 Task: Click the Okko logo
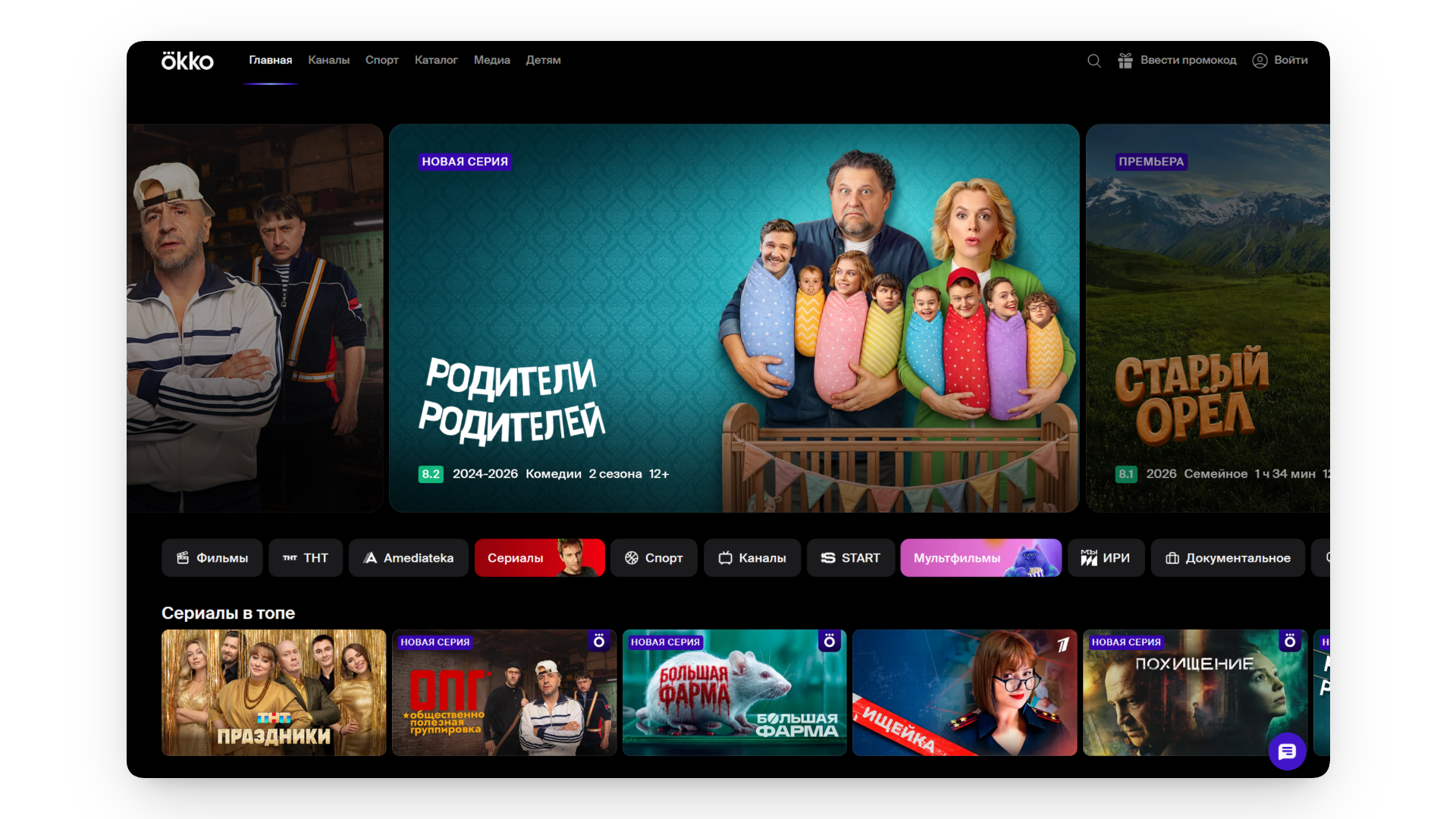click(x=187, y=61)
